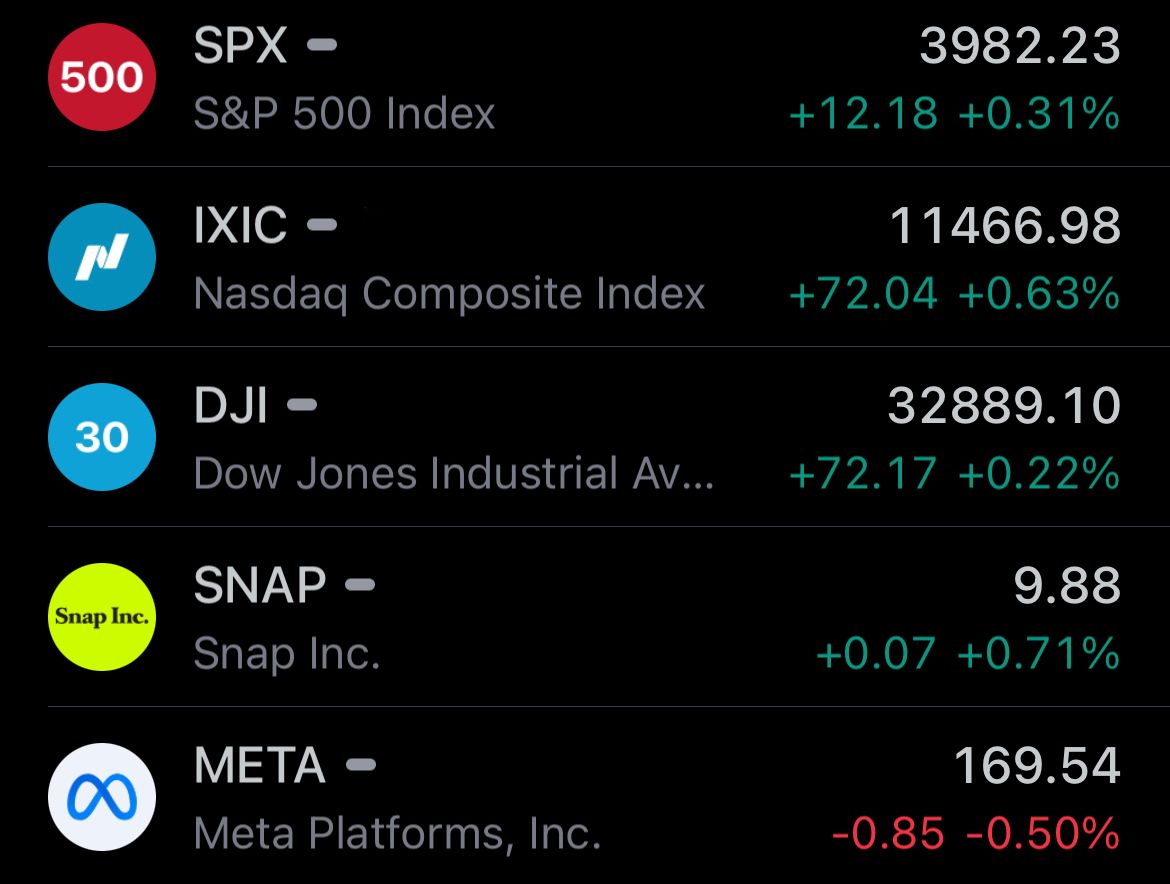
Task: Tap the SNAP price 9.88
Action: 1067,586
